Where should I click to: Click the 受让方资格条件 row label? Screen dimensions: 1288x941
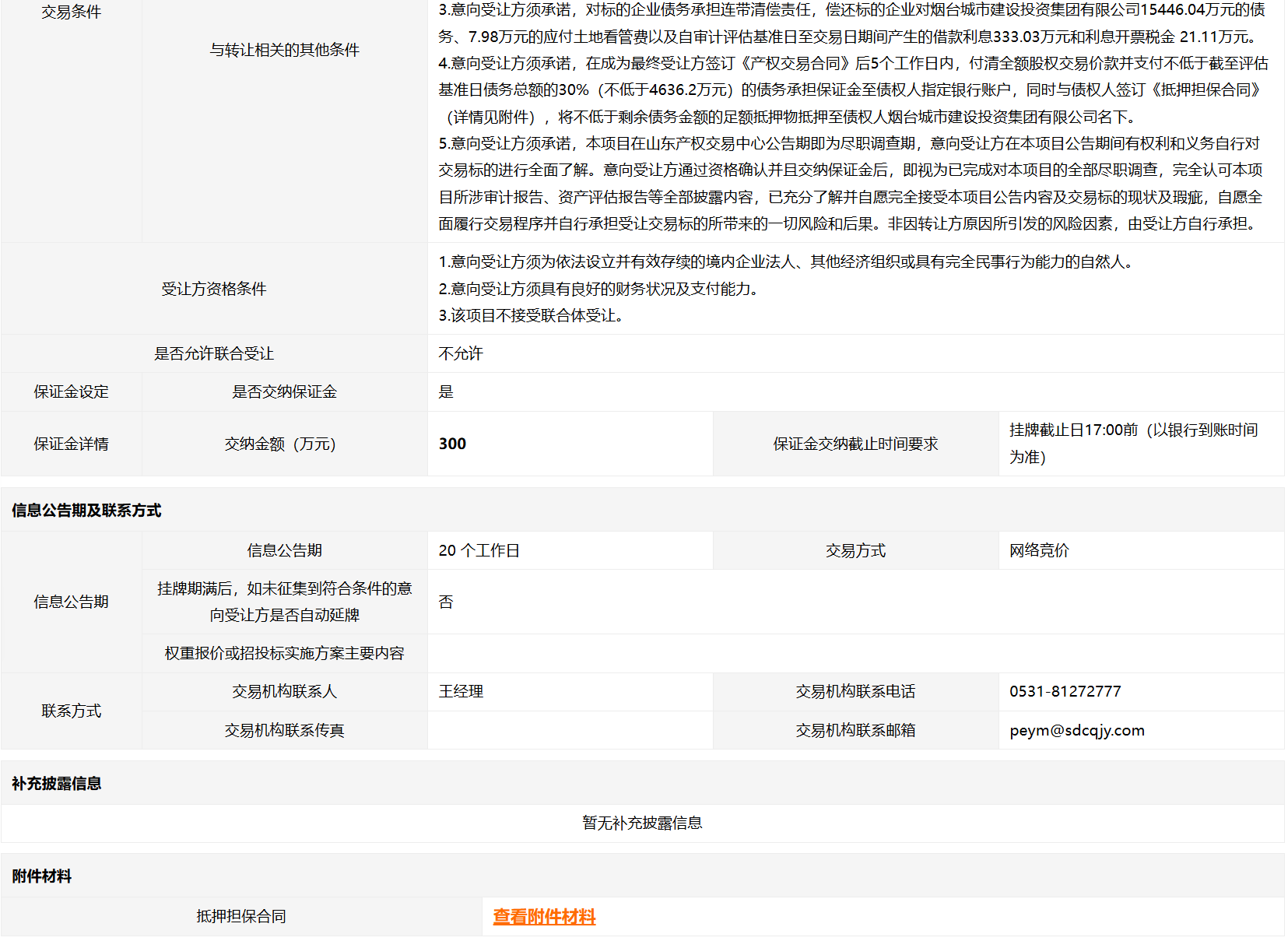[214, 289]
